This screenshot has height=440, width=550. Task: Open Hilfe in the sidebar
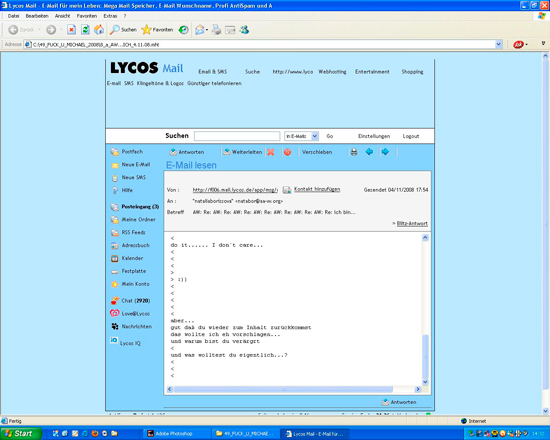[x=122, y=190]
